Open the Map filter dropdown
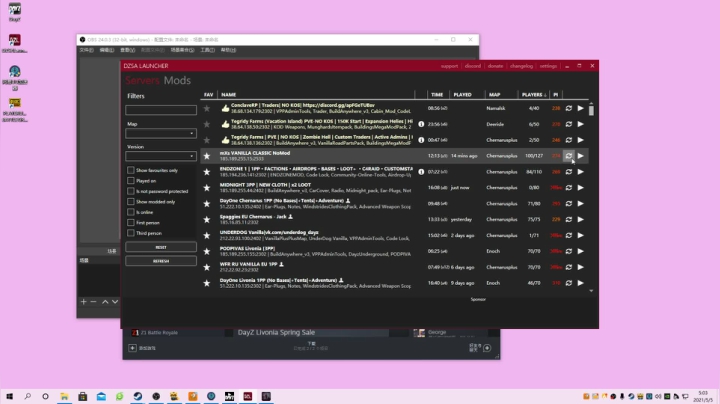Screen dimensions: 720x404 (161, 134)
